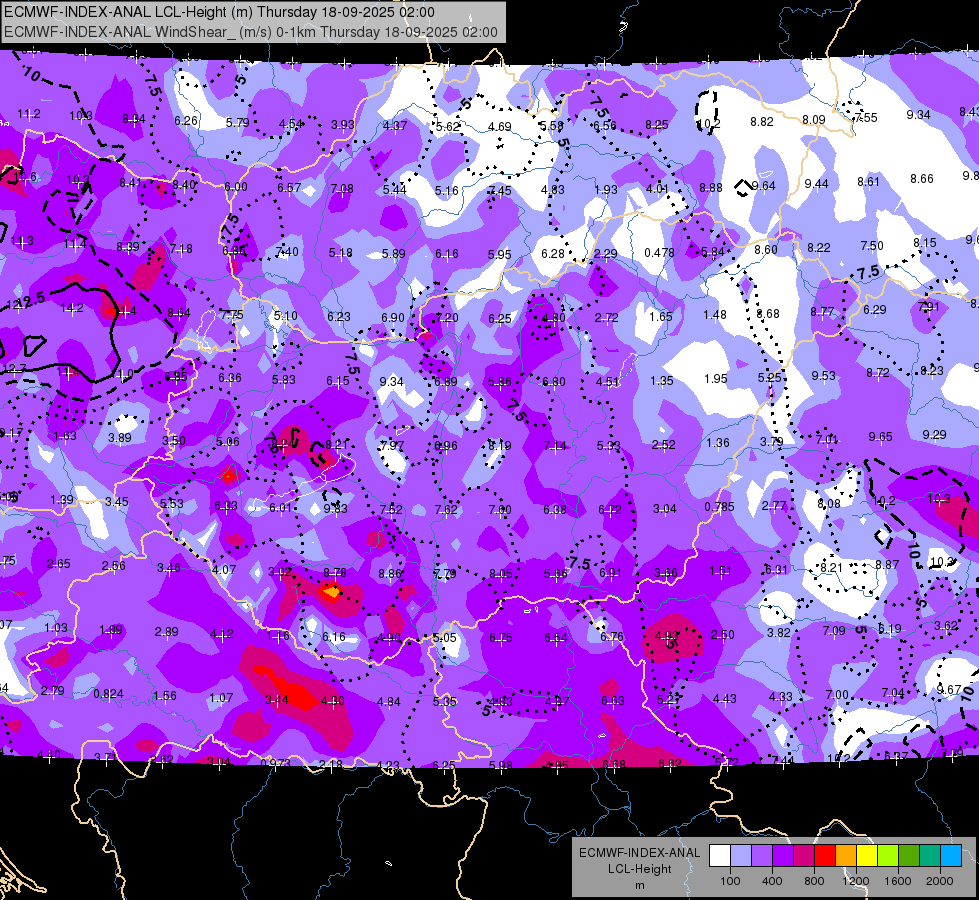This screenshot has width=979, height=900.
Task: Click the wind shear value 7.97
Action: click(392, 446)
